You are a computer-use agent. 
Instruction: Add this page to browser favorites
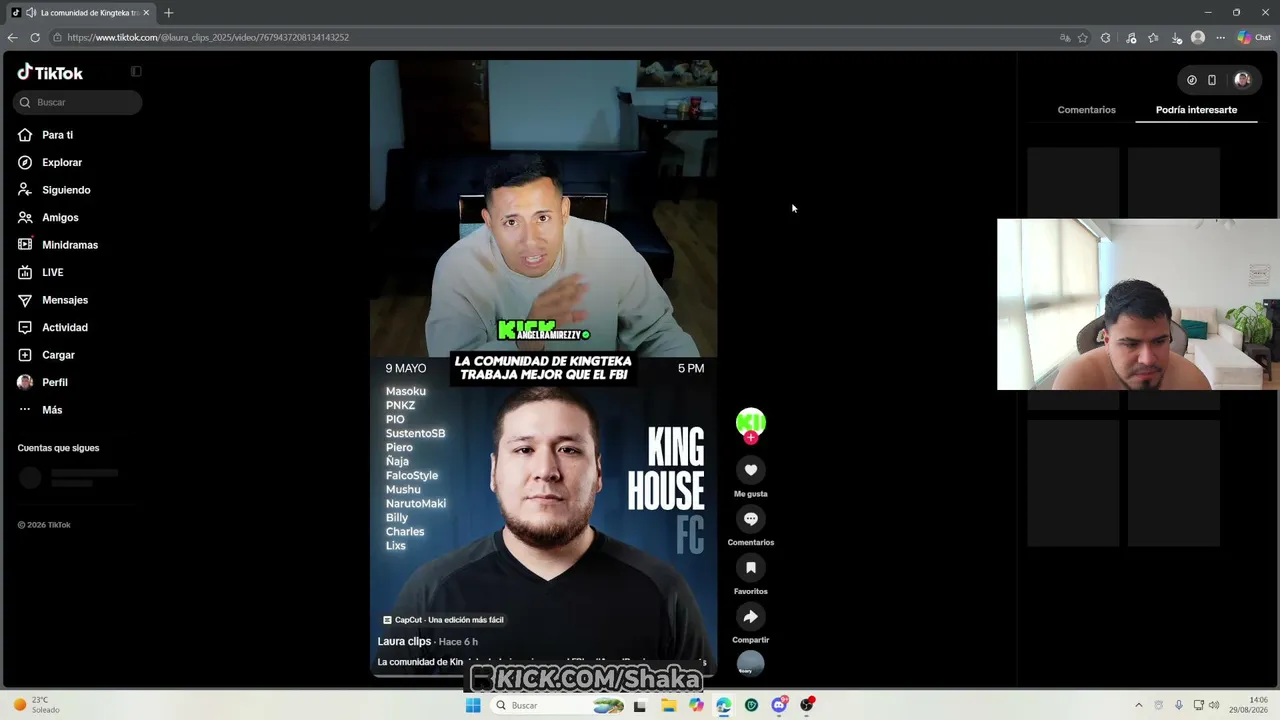click(x=1083, y=38)
